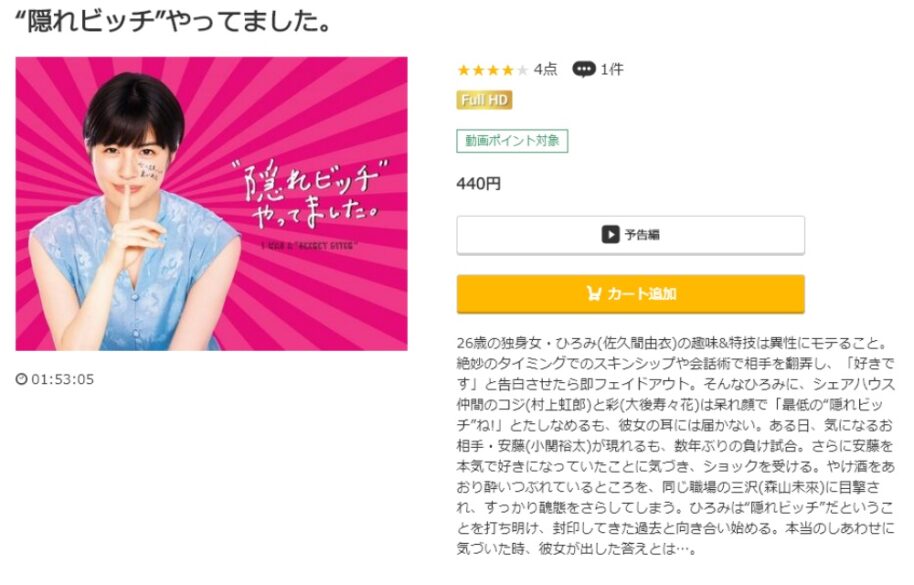The width and height of the screenshot is (914, 585).
Task: Click the third rating star
Action: (493, 70)
